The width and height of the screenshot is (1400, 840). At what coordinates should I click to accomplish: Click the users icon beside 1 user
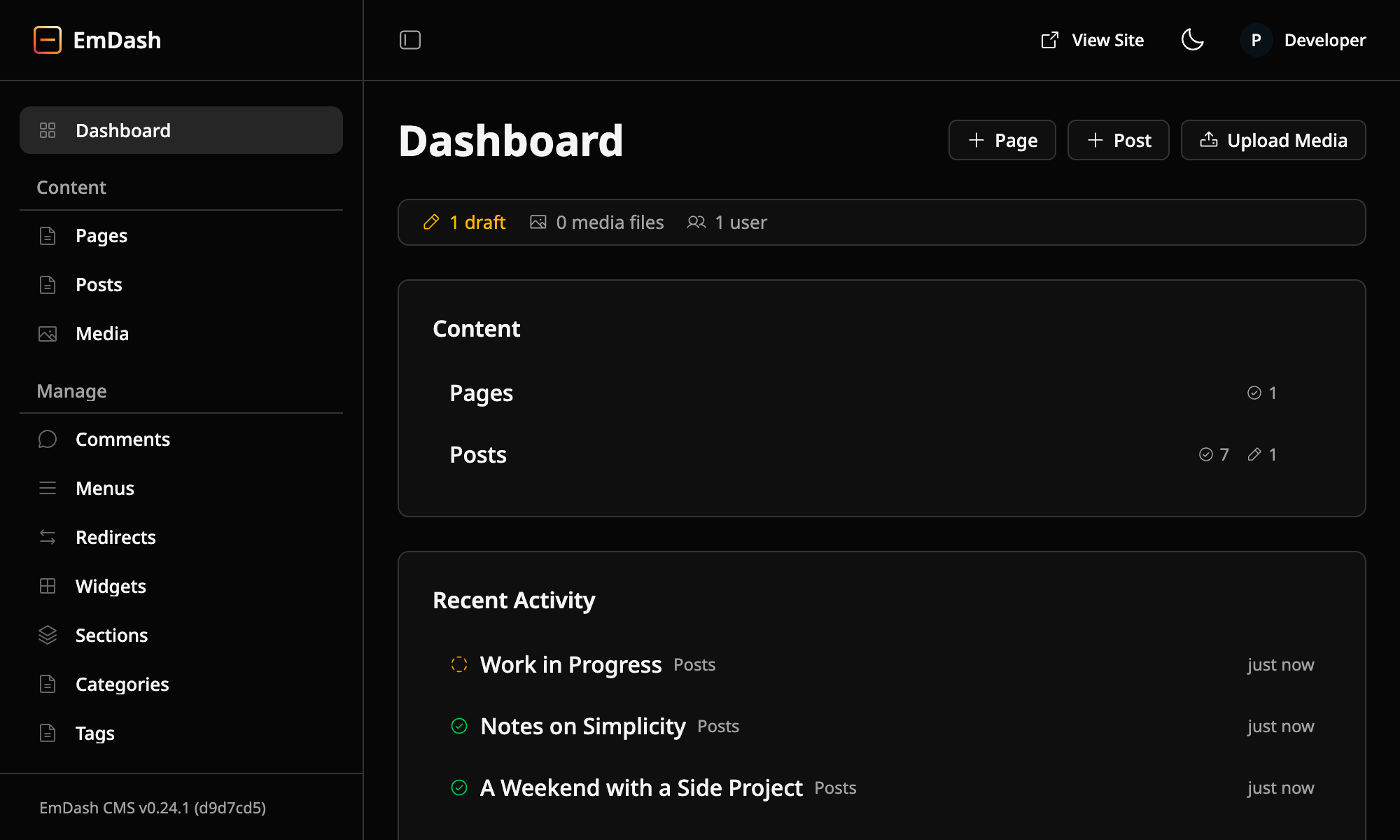coord(696,222)
